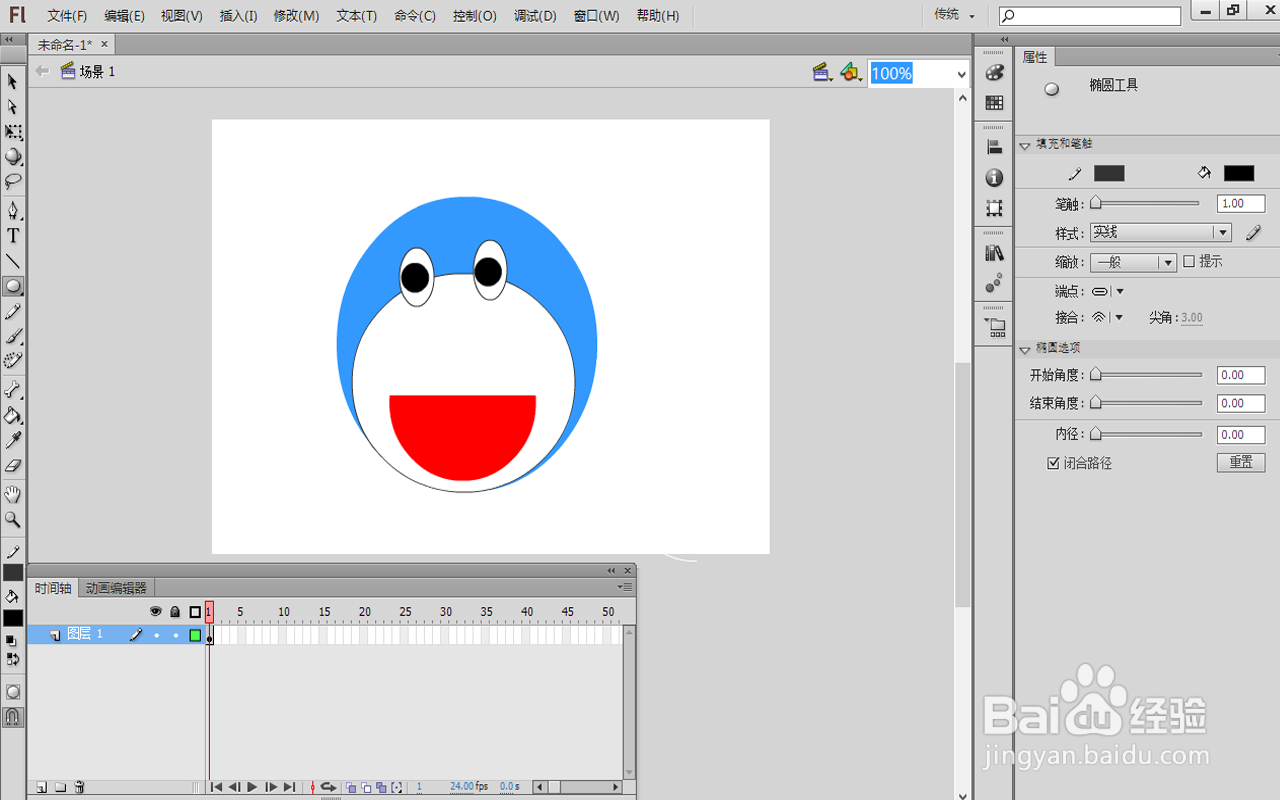1280x800 pixels.
Task: Select the Line tool
Action: (x=13, y=261)
